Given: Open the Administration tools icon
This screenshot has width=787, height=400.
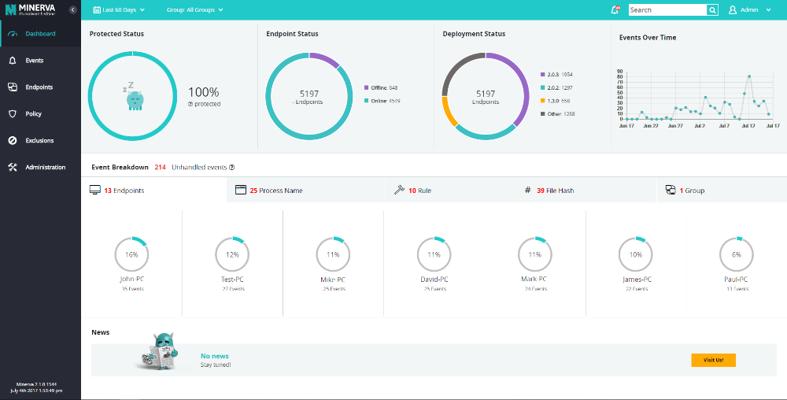Looking at the screenshot, I should (x=13, y=167).
